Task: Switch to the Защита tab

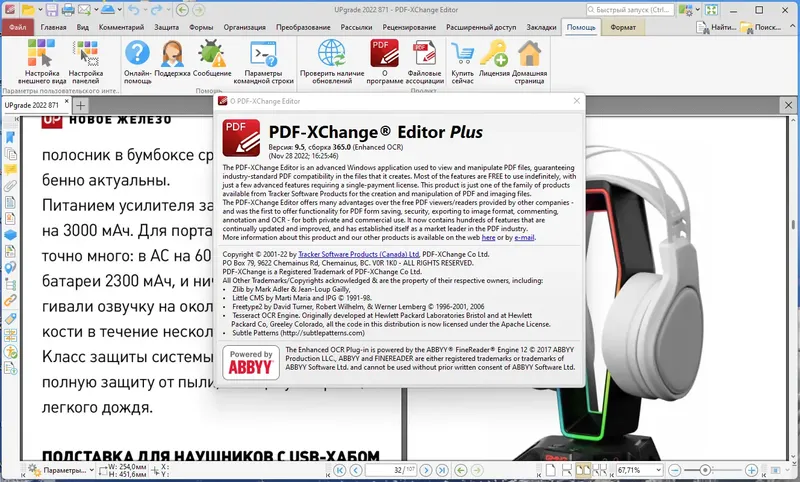Action: point(167,27)
